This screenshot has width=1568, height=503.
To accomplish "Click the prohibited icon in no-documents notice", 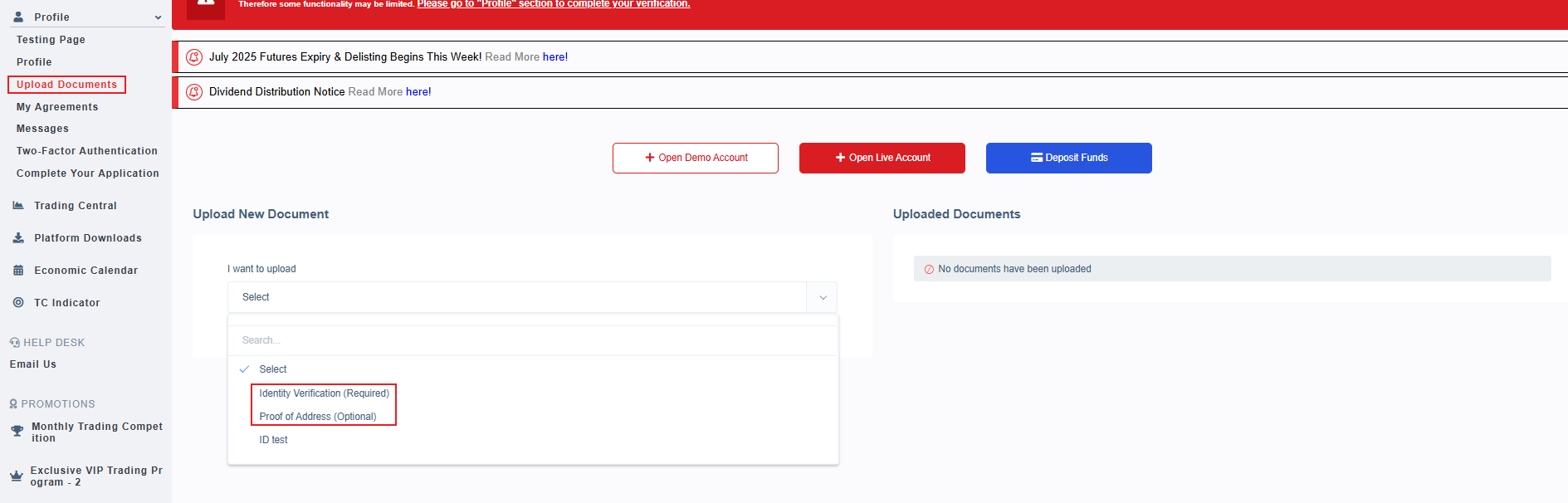I will [x=929, y=270].
